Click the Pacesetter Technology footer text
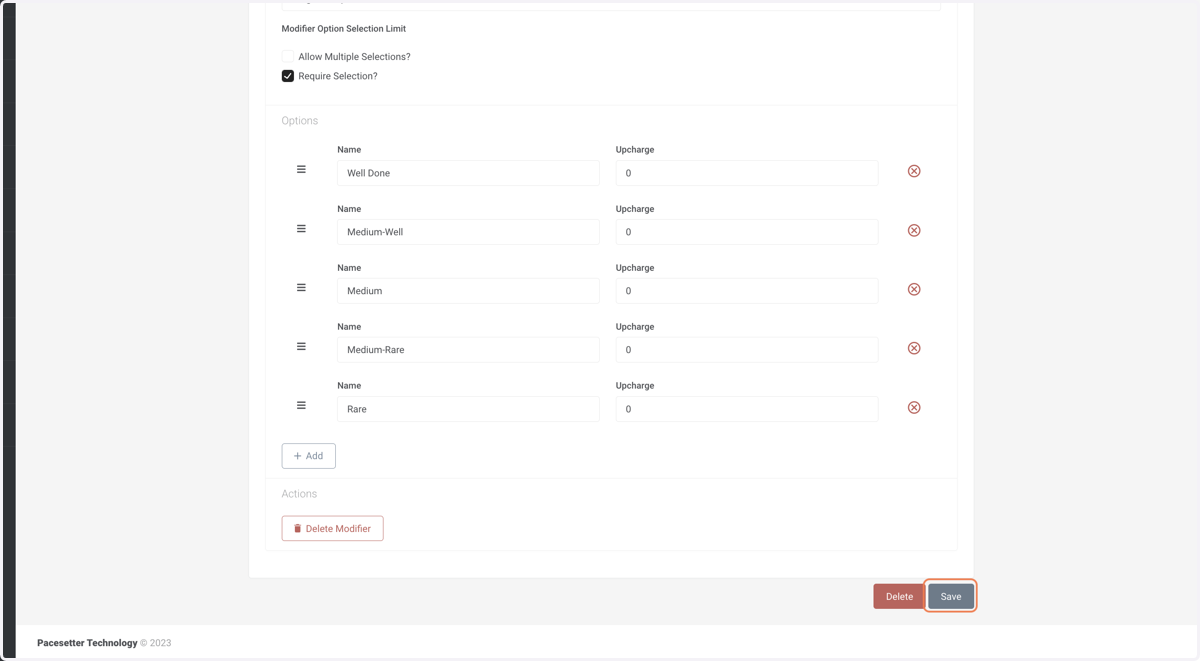Screen dimensions: 1200x661 pyautogui.click(x=87, y=643)
